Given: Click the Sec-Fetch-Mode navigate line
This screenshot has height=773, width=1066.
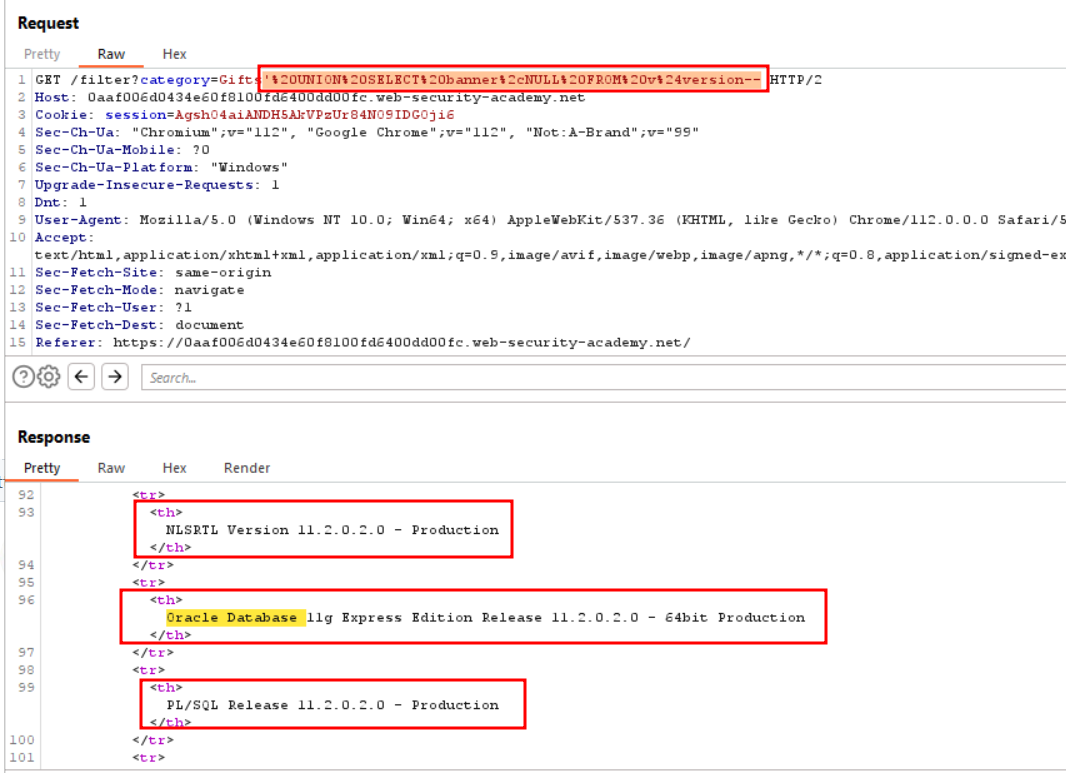Looking at the screenshot, I should pos(139,290).
